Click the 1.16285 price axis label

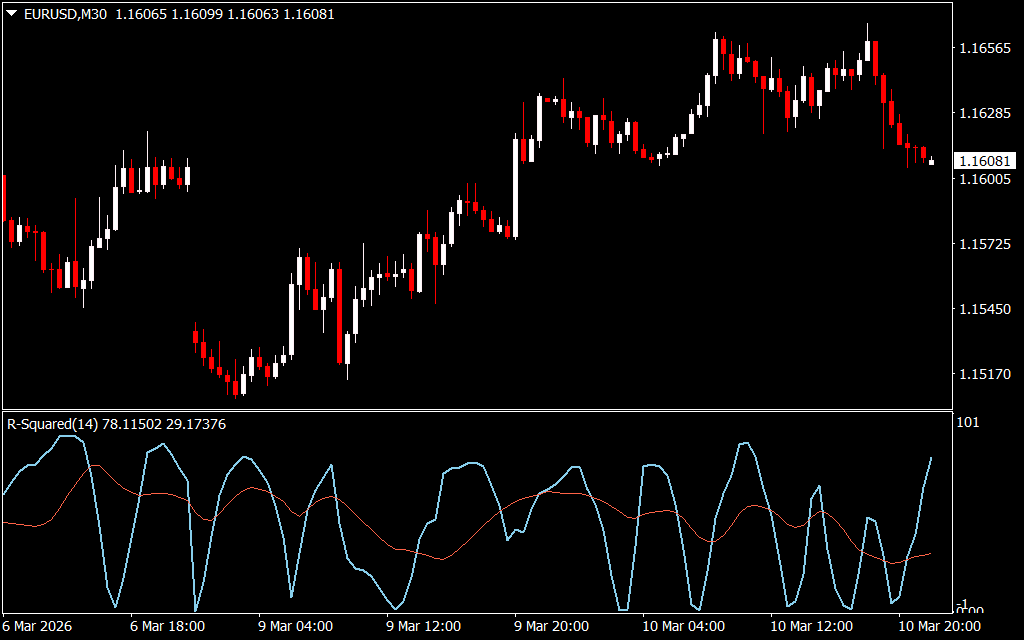(x=985, y=114)
